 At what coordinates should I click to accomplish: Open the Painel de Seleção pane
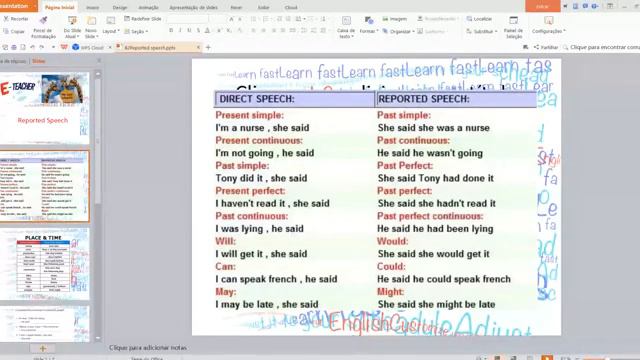point(513,27)
